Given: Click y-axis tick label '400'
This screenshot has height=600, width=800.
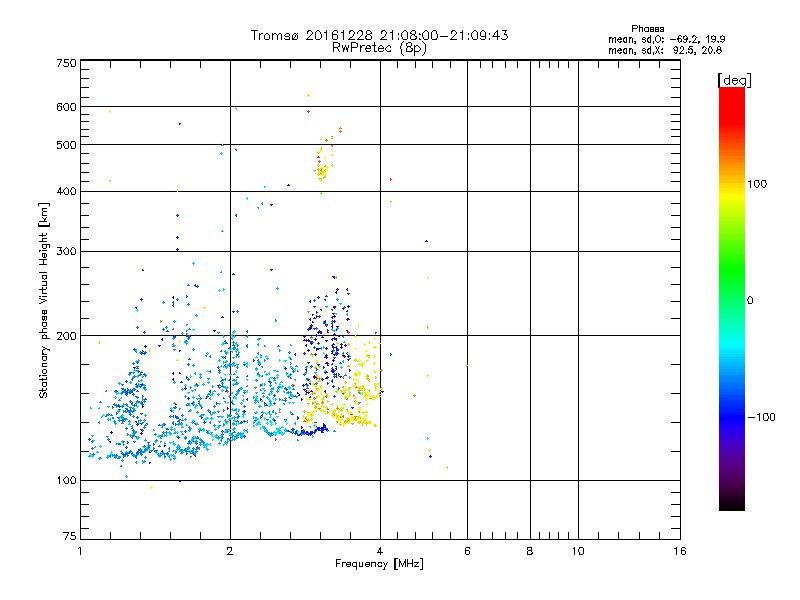Looking at the screenshot, I should pyautogui.click(x=66, y=192).
